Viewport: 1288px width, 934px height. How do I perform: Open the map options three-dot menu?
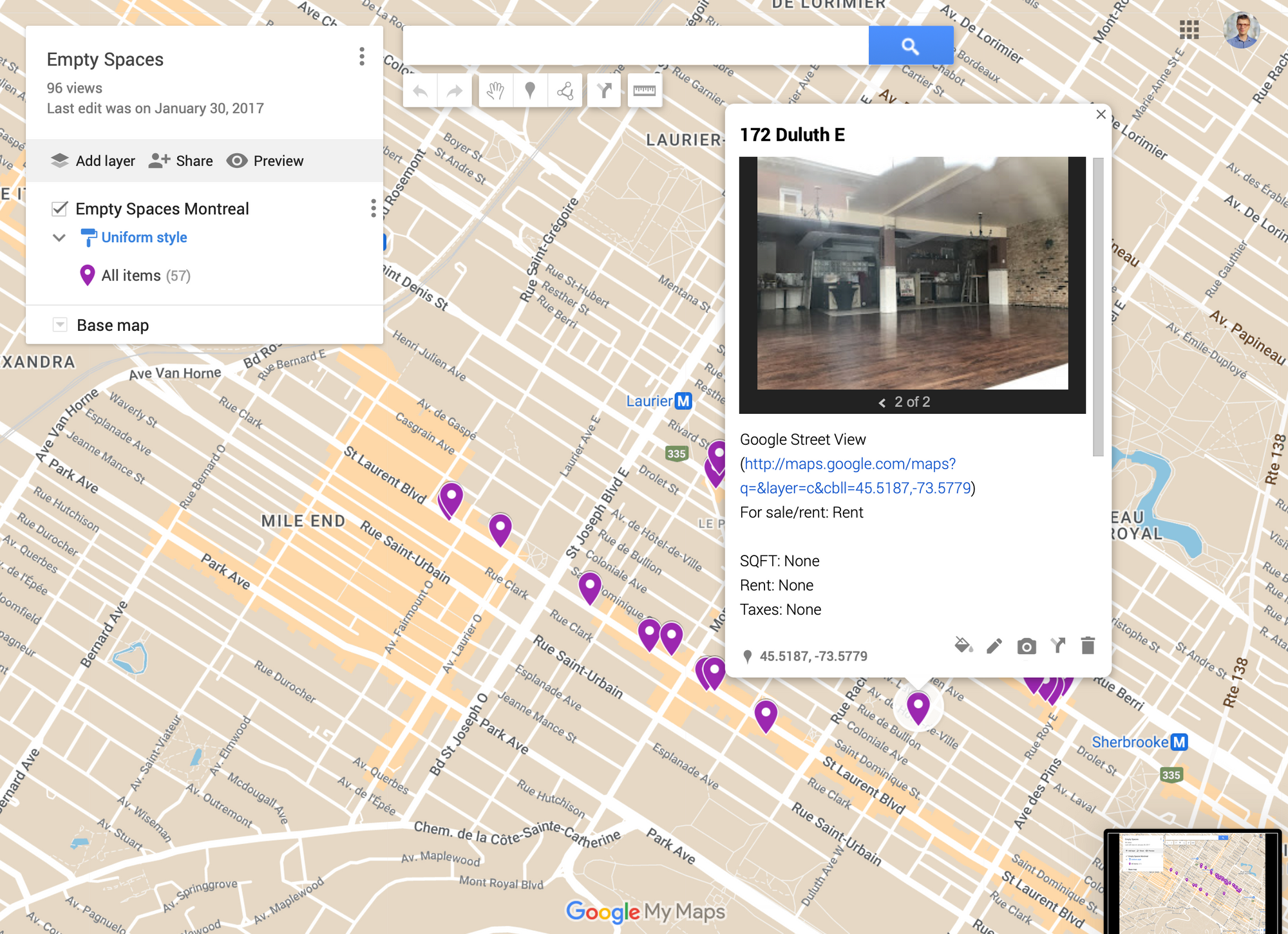tap(362, 57)
